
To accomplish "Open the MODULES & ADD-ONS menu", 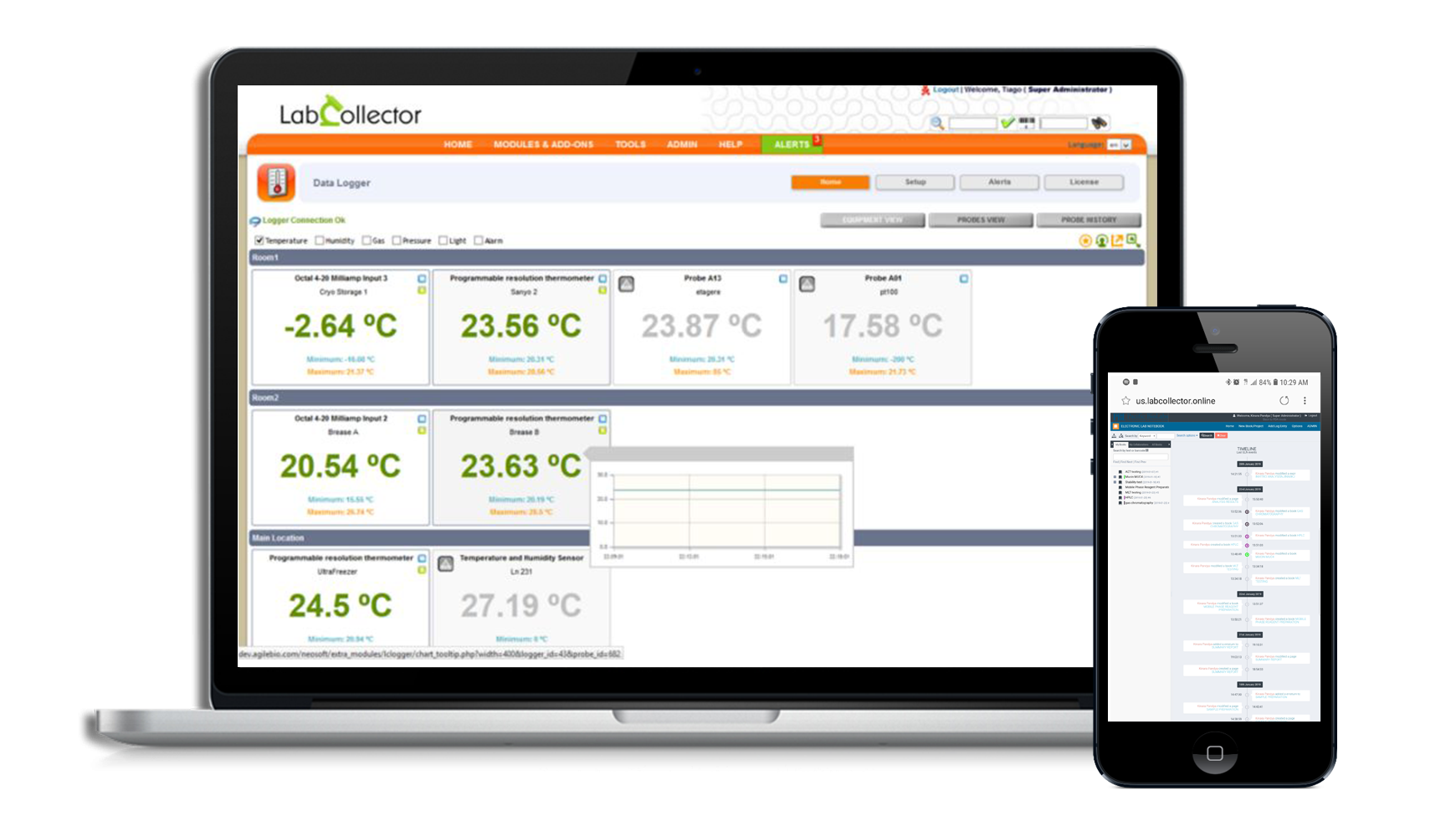I will (x=543, y=145).
